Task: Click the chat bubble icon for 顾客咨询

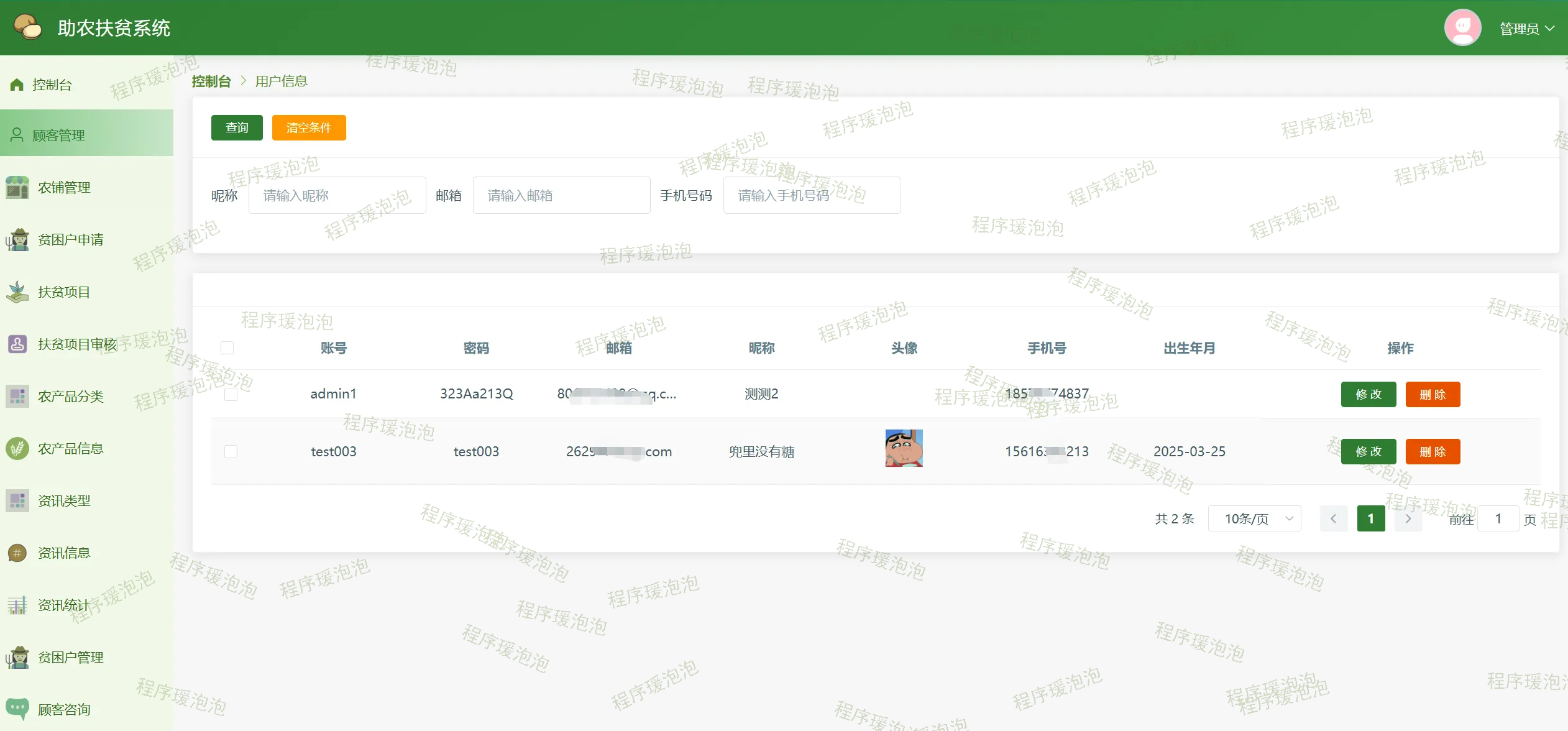Action: pos(17,708)
